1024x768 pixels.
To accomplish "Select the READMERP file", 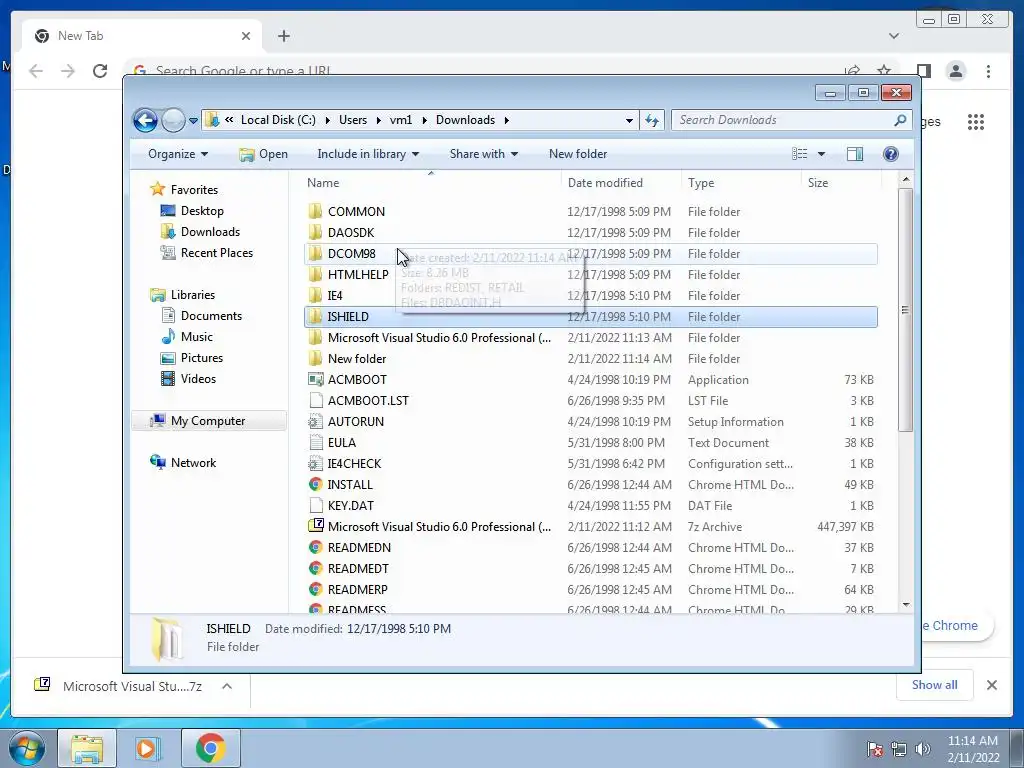I will pyautogui.click(x=357, y=590).
